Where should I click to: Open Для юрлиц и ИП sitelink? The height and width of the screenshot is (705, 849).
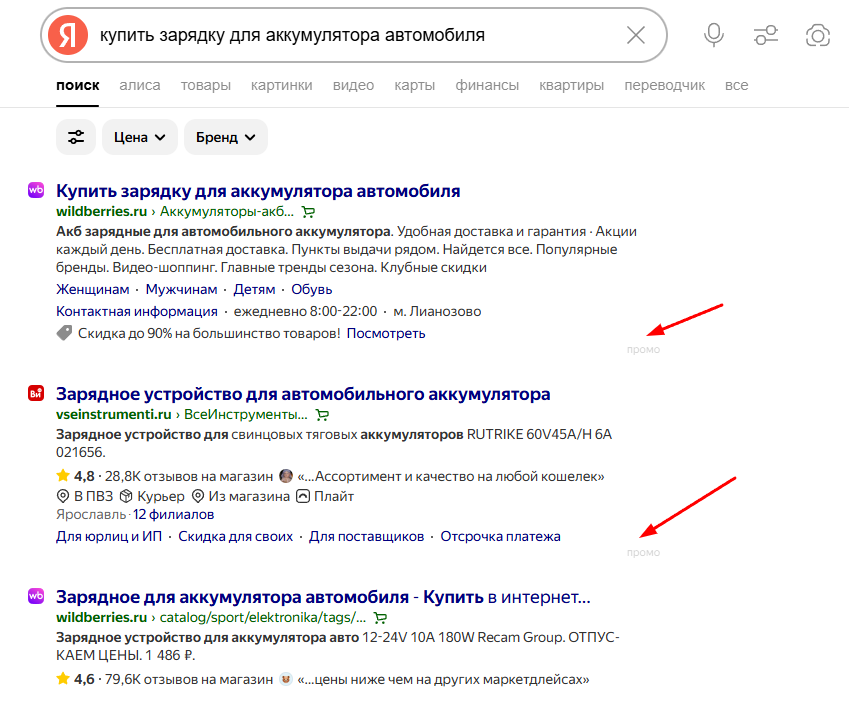pos(109,536)
